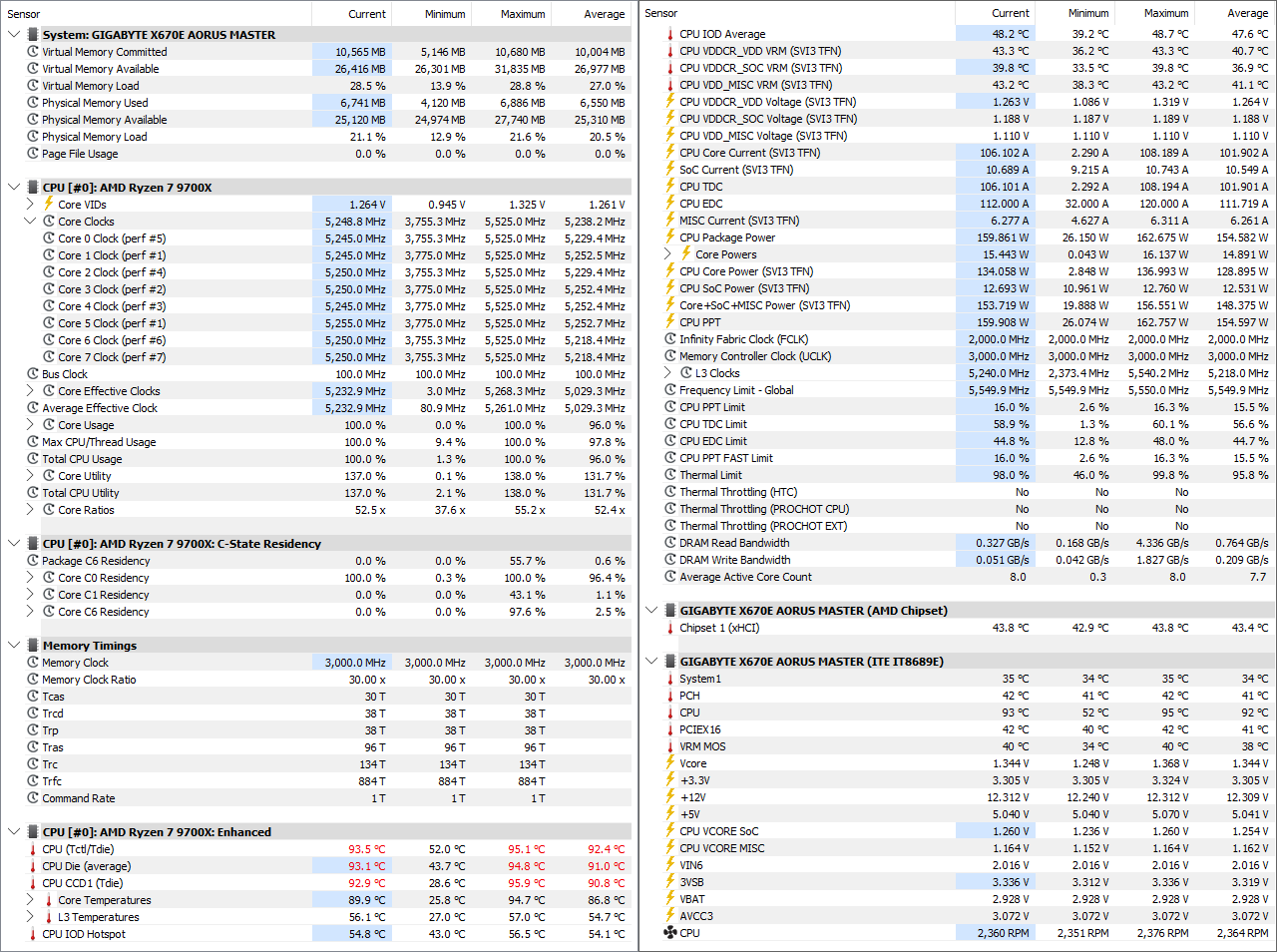Expand the Core VIDs entry
Viewport: 1277px width, 952px height.
[x=30, y=205]
